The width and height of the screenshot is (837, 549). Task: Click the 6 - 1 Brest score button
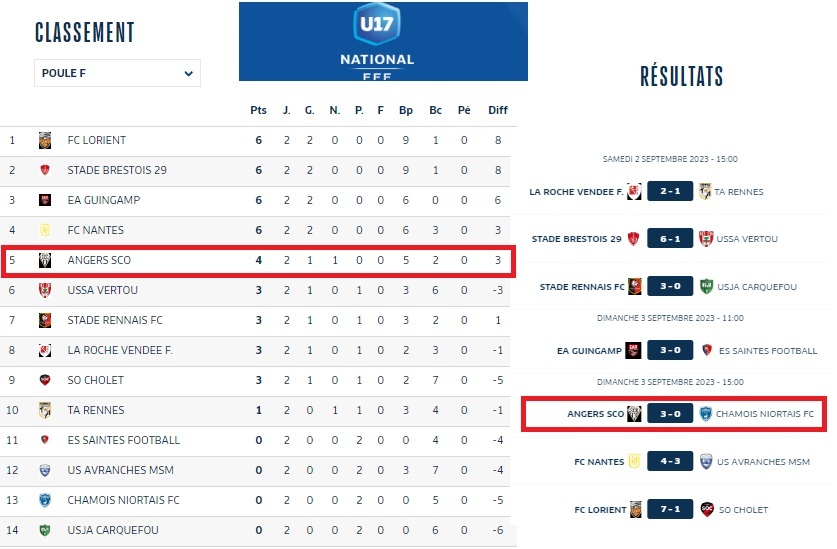coord(670,239)
